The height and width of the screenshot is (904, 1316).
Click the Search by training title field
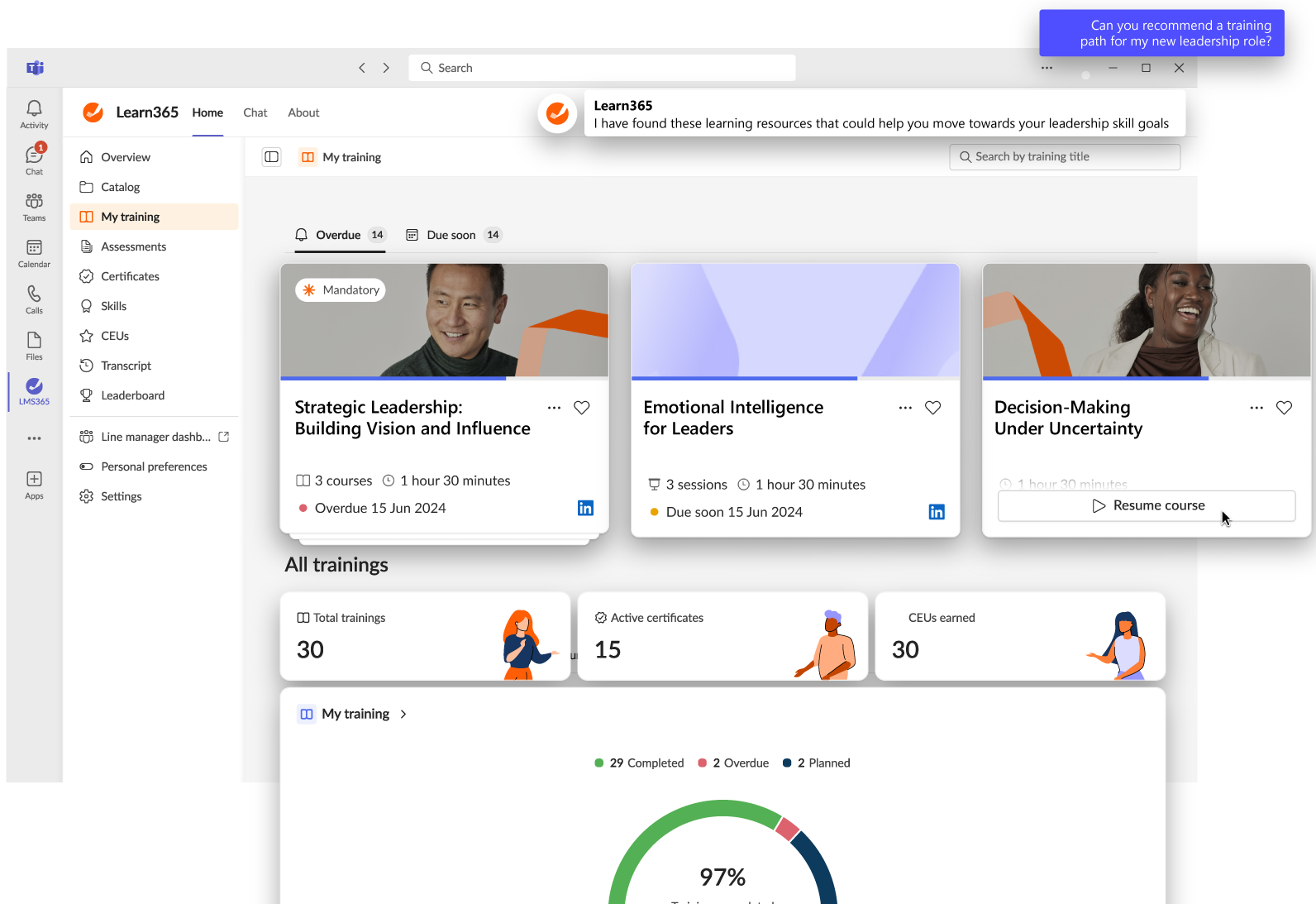point(1065,157)
